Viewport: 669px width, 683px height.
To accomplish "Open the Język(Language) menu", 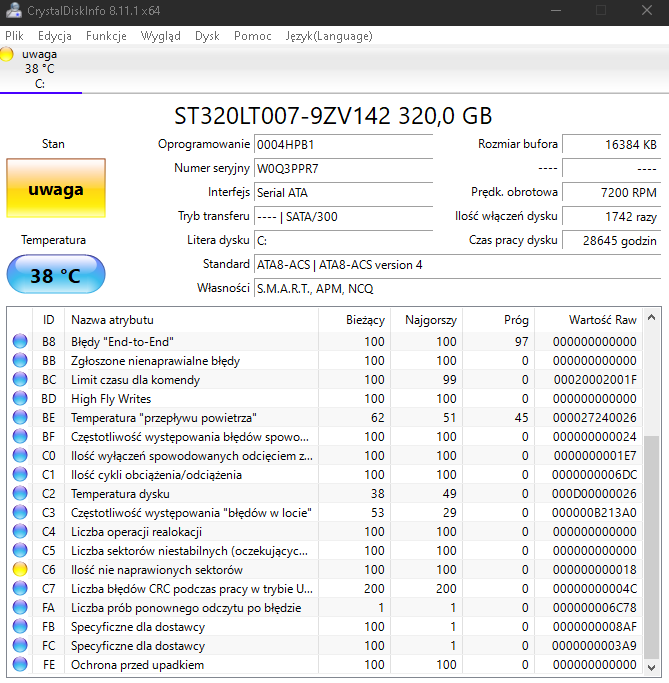I will coord(329,36).
